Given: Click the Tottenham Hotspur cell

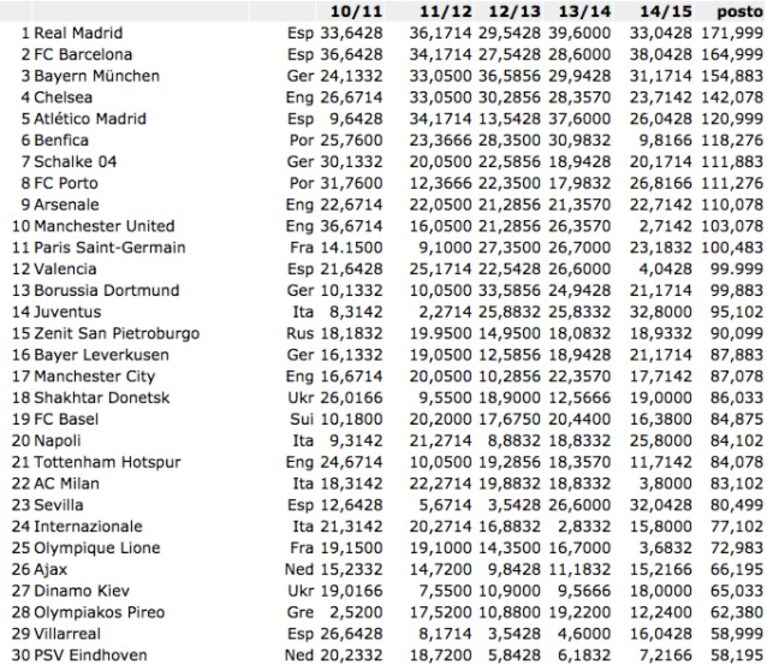Looking at the screenshot, I should click(x=107, y=462).
